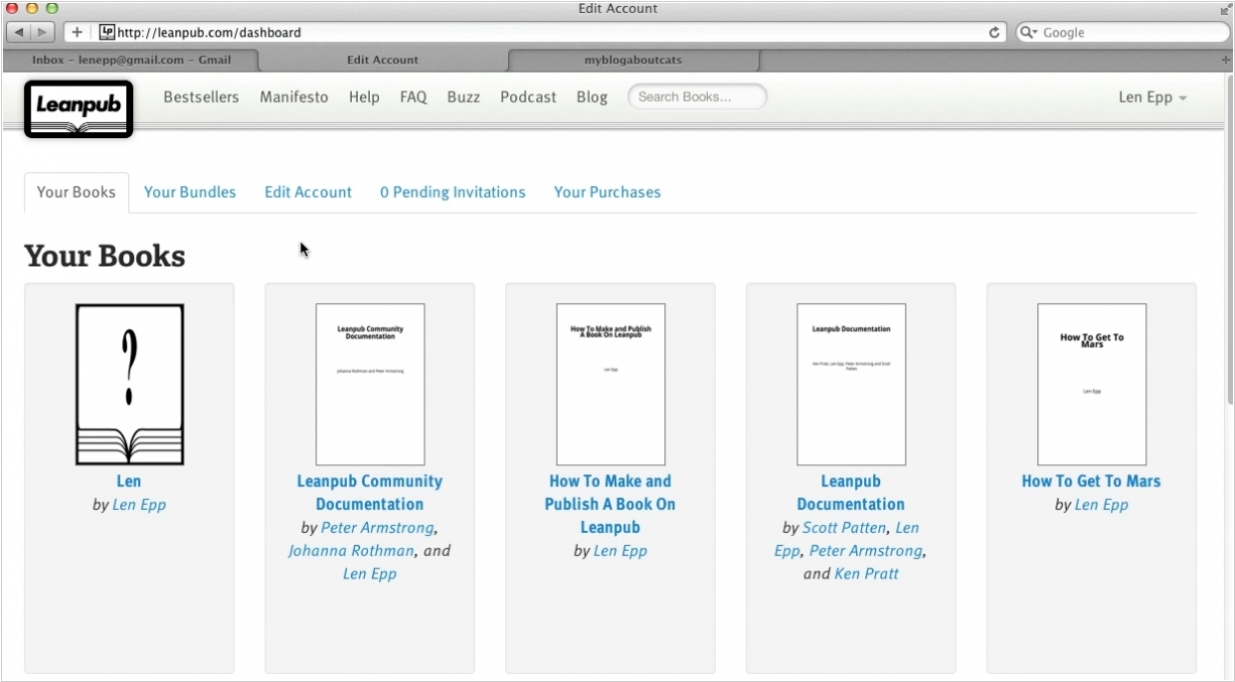
Task: Open the book titled Len
Action: [129, 481]
